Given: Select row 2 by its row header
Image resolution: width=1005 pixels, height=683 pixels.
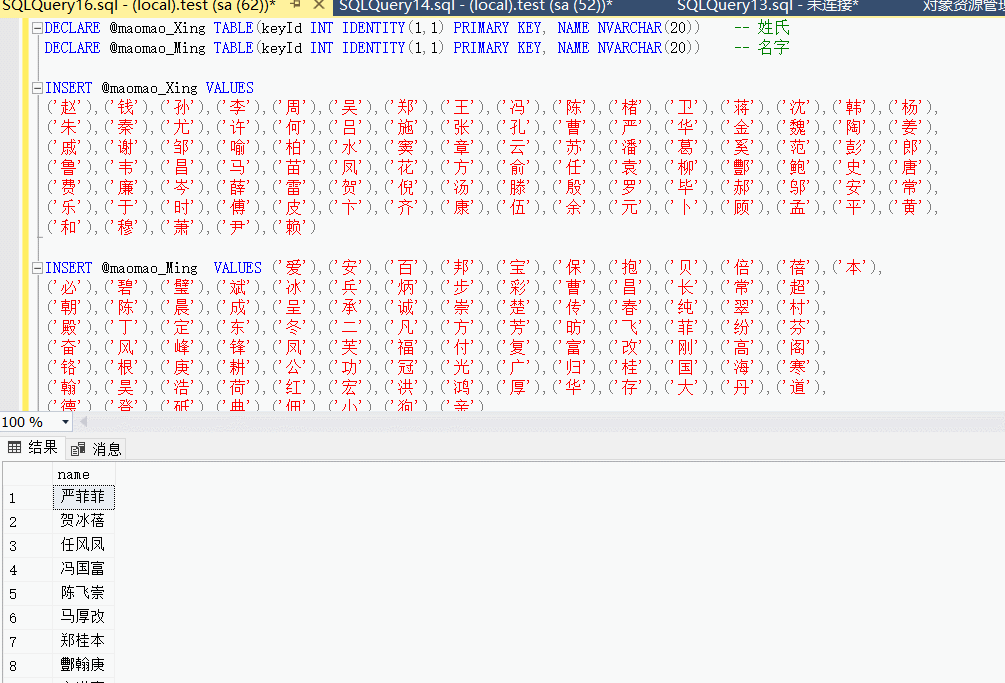Looking at the screenshot, I should [x=28, y=522].
